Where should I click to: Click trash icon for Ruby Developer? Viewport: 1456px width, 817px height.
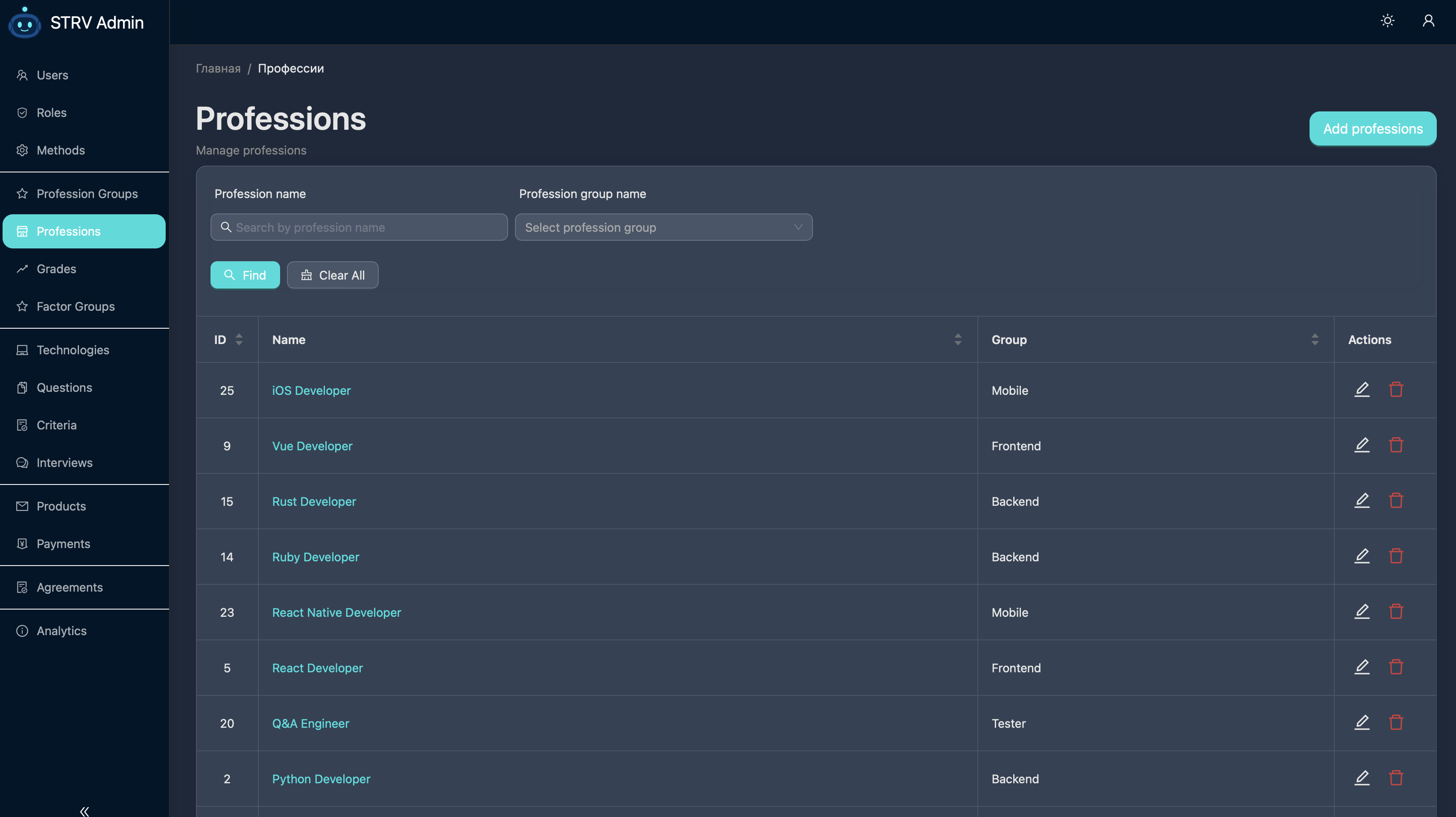point(1395,556)
